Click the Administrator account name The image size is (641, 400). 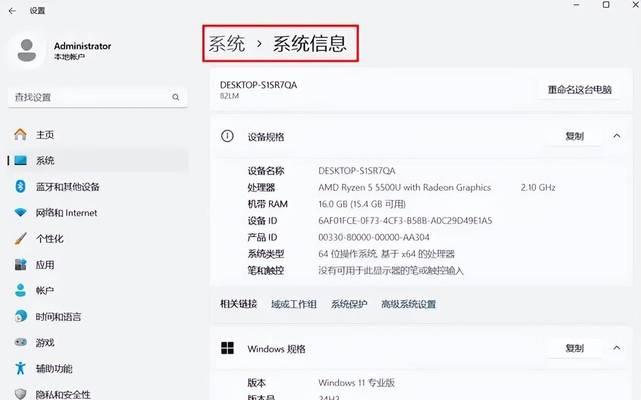click(83, 46)
